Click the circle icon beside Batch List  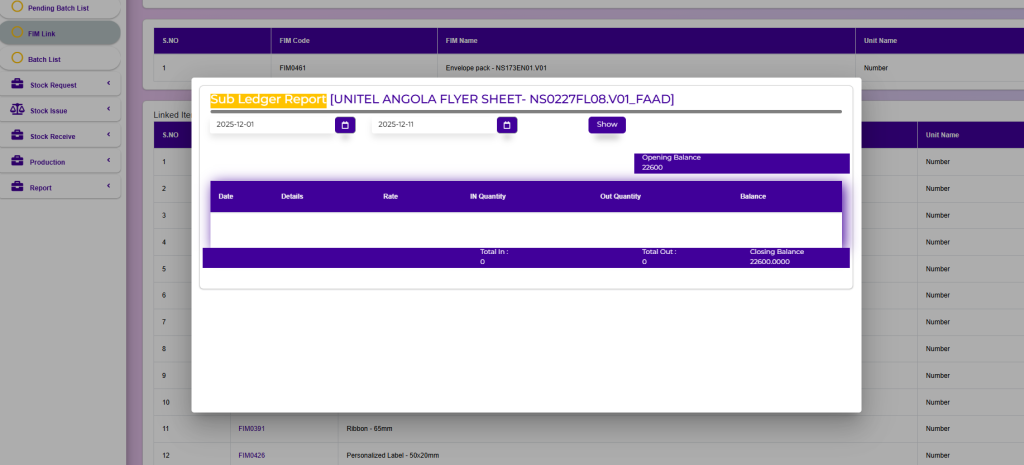(17, 59)
